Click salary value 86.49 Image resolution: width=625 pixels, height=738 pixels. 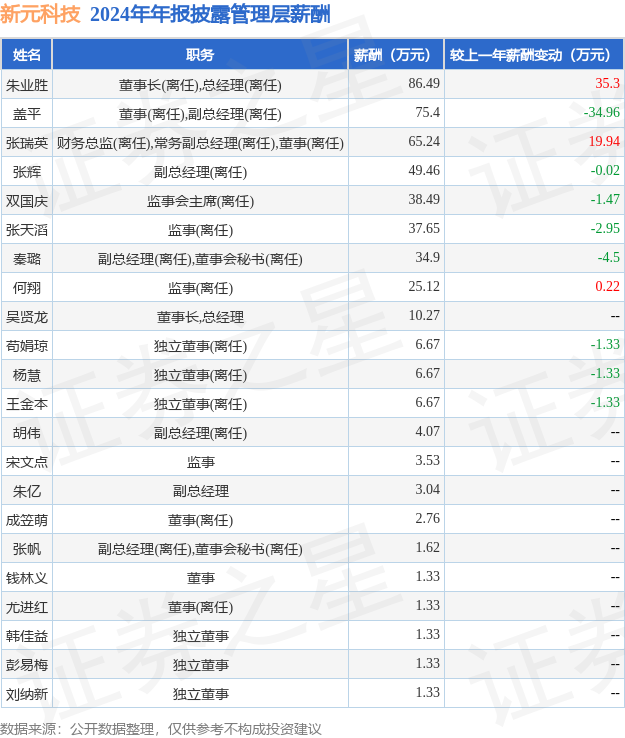coord(424,83)
